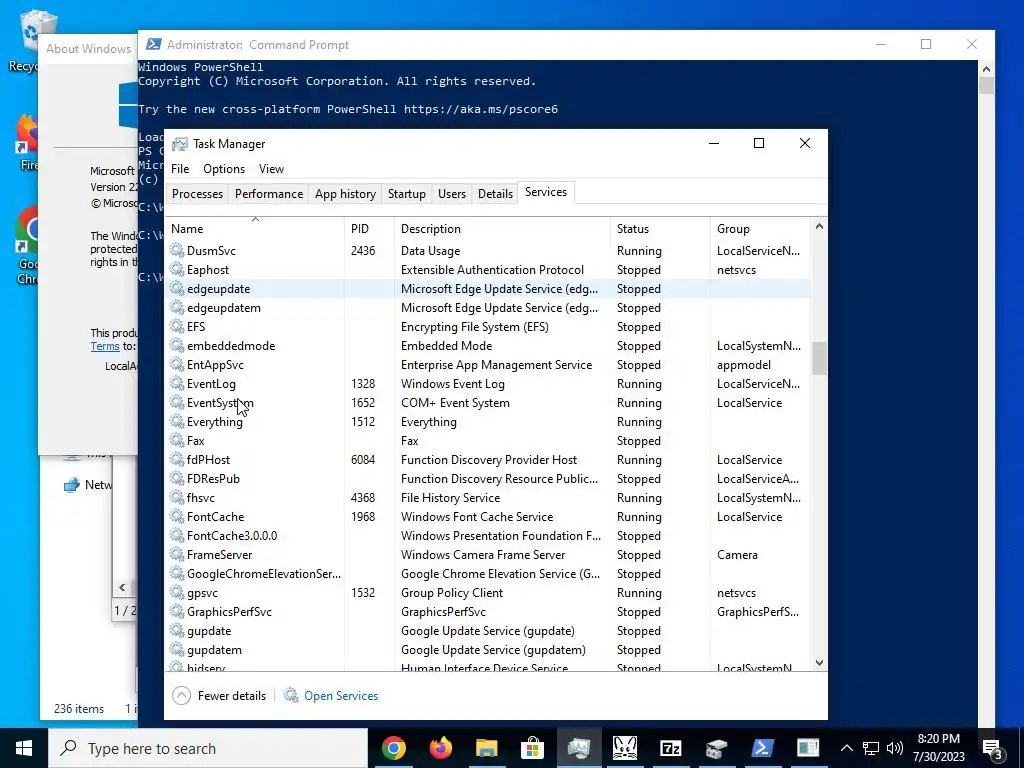This screenshot has height=768, width=1024.
Task: Click the gear icon beside fdPHost service
Action: tap(177, 459)
